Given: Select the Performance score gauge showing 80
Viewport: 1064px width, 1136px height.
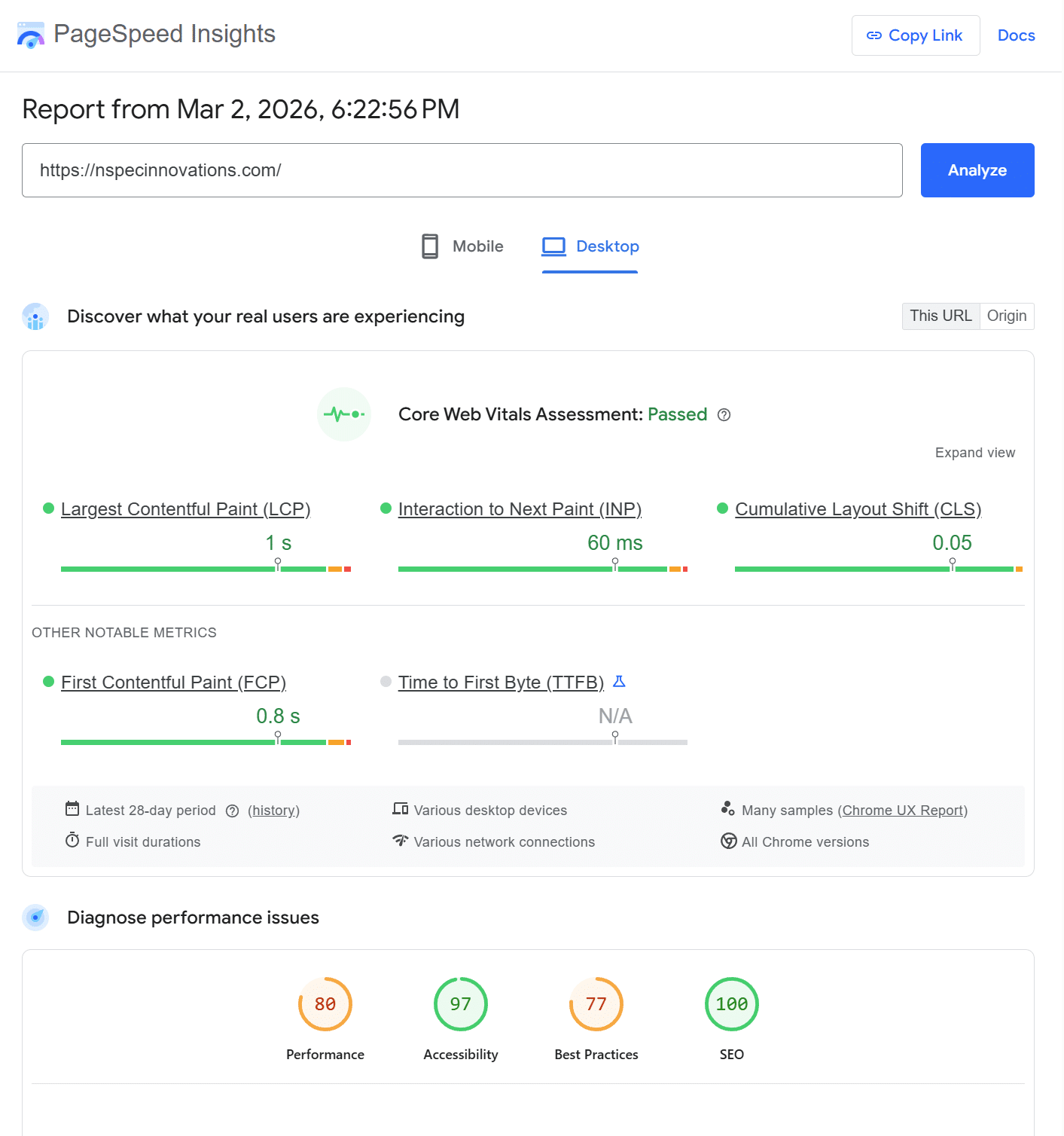Looking at the screenshot, I should click(325, 1004).
